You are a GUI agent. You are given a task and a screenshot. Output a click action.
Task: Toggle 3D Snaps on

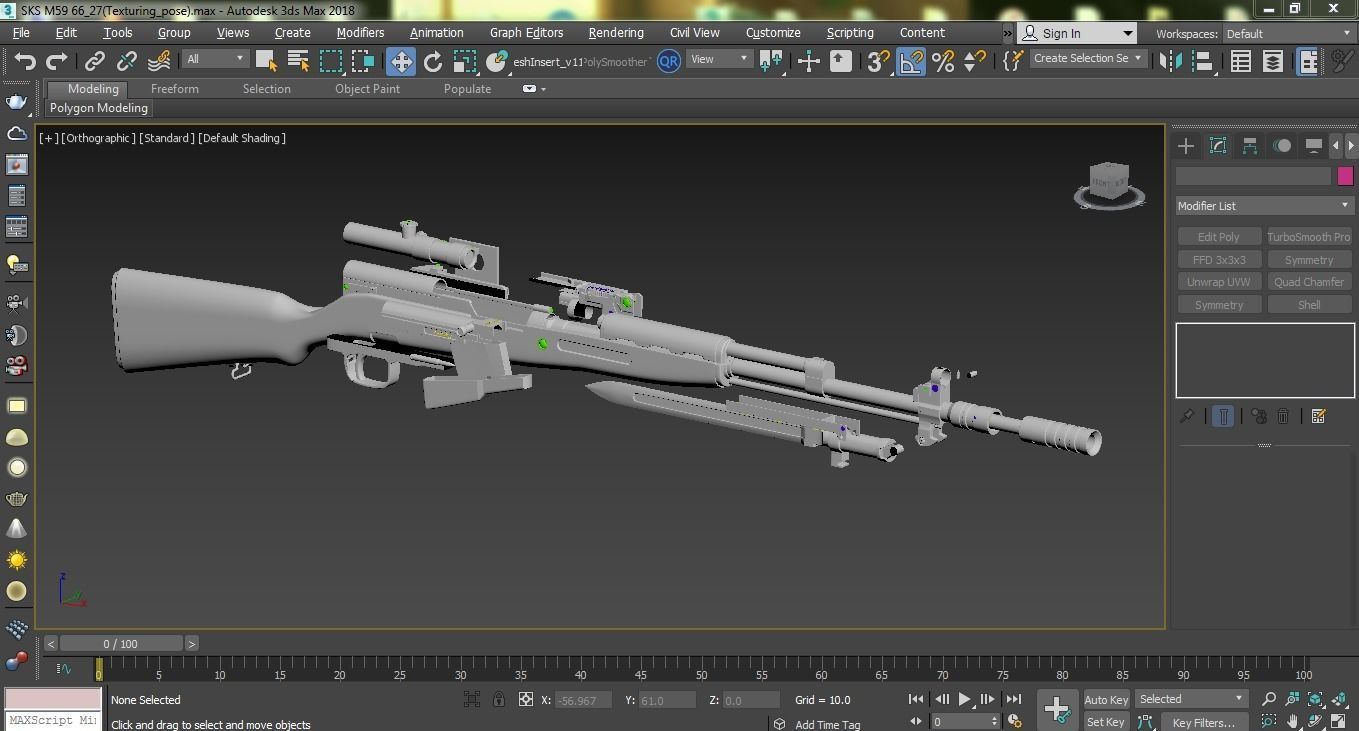click(878, 61)
